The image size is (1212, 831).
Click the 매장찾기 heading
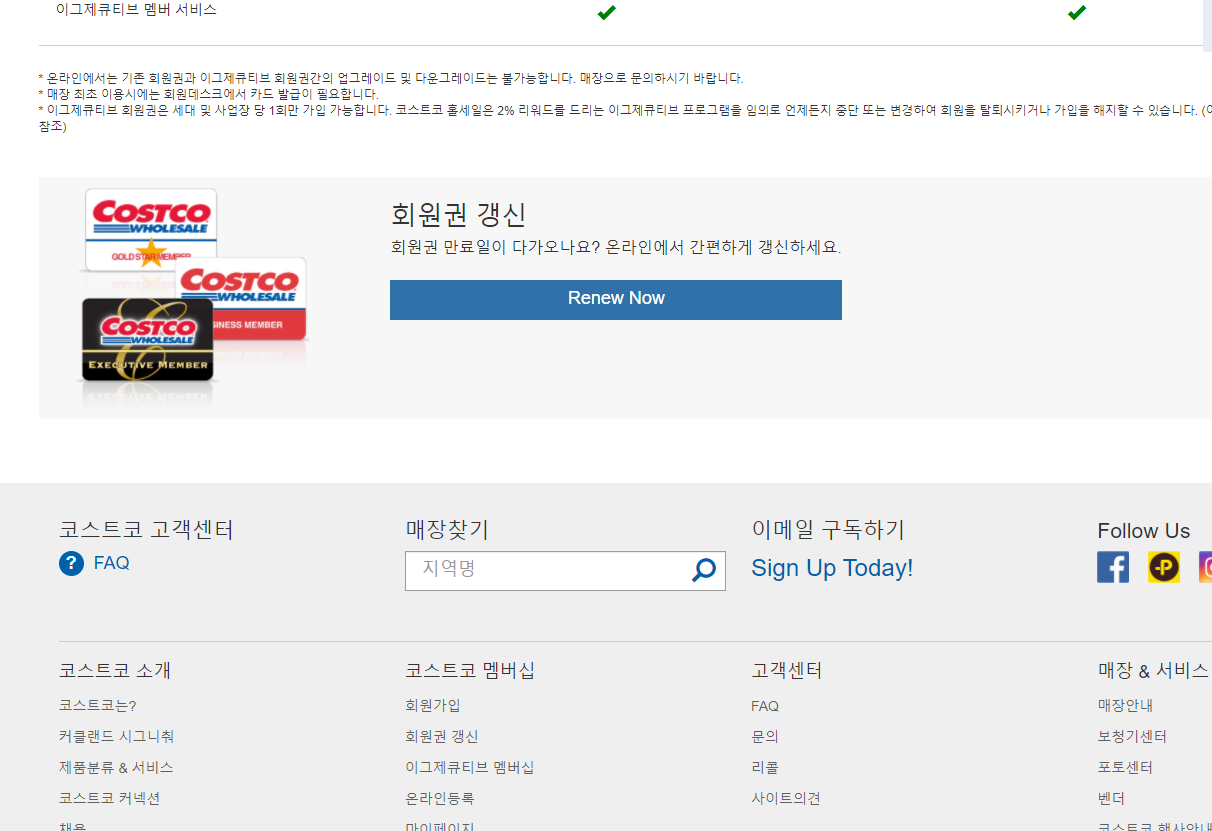click(447, 530)
